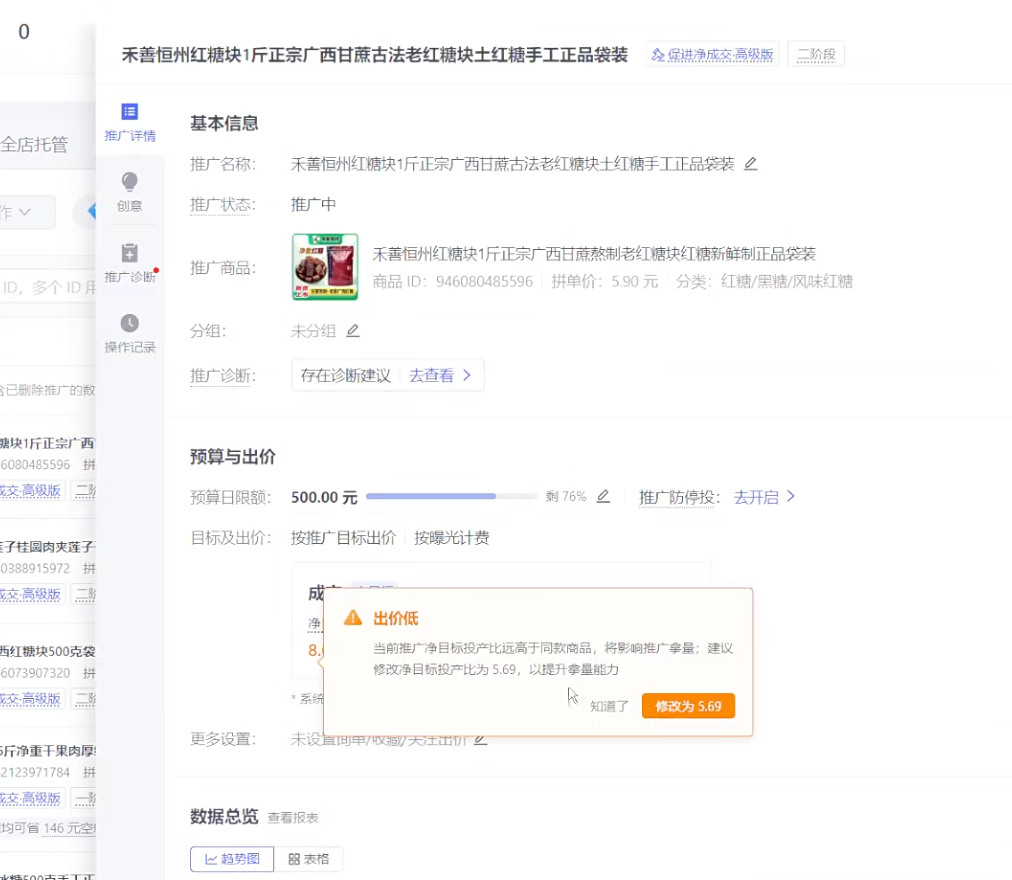
Task: Click the 未分组 group value
Action: pos(313,331)
